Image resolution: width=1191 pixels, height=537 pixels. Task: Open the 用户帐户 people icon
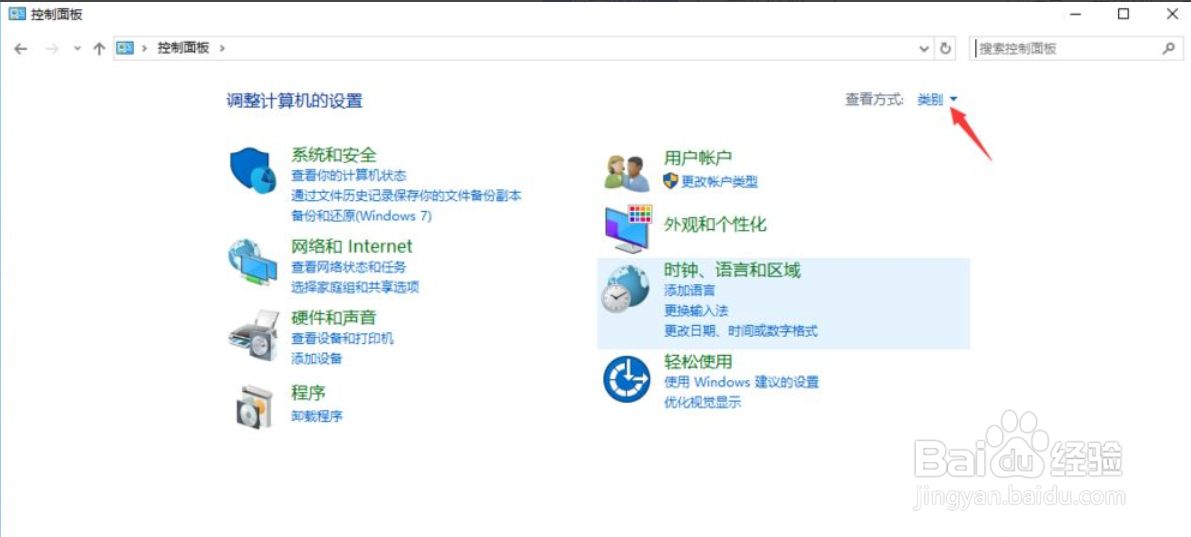pos(627,172)
